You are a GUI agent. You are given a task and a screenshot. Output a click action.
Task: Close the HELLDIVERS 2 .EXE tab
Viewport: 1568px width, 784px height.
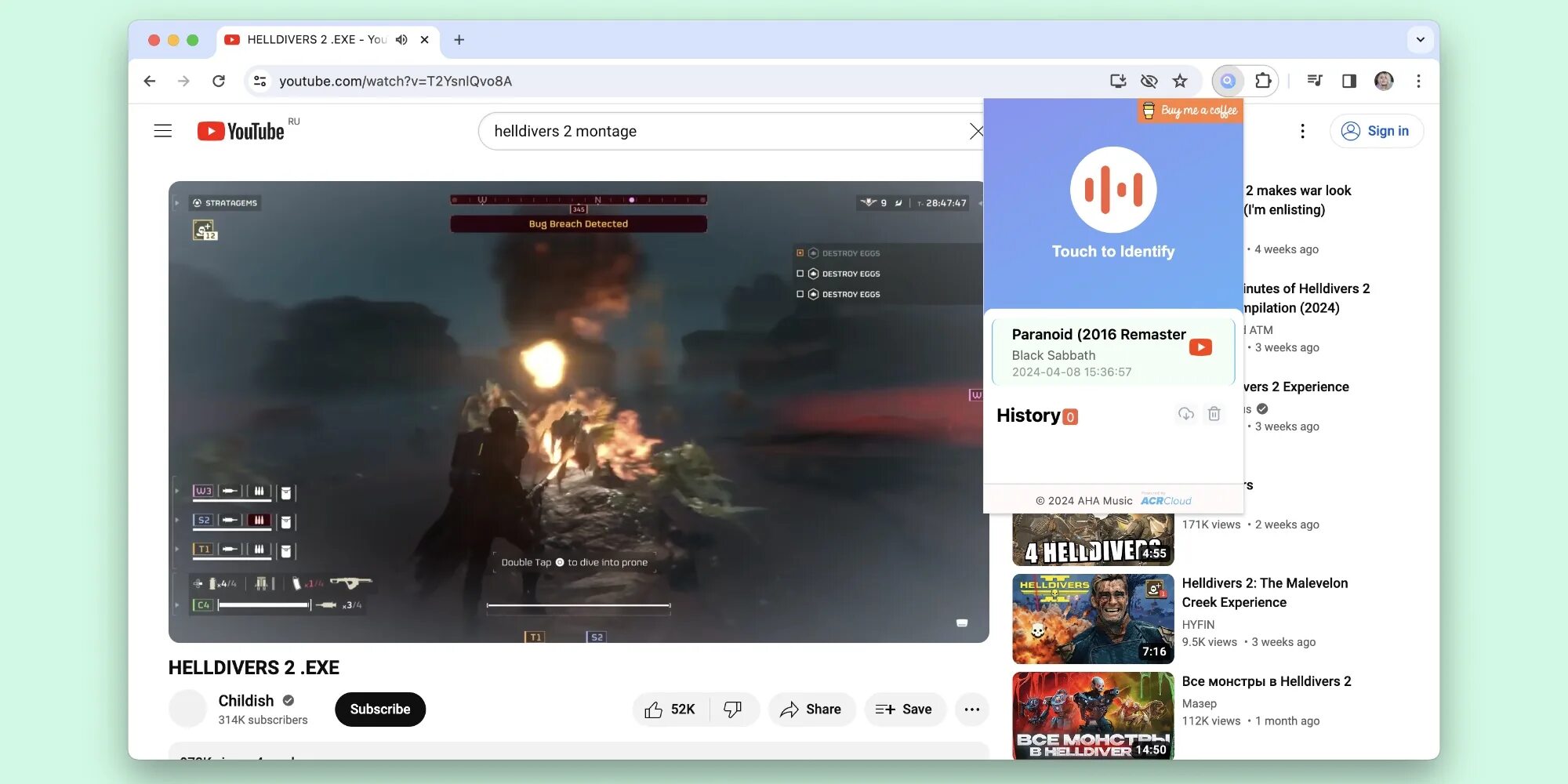click(x=424, y=39)
